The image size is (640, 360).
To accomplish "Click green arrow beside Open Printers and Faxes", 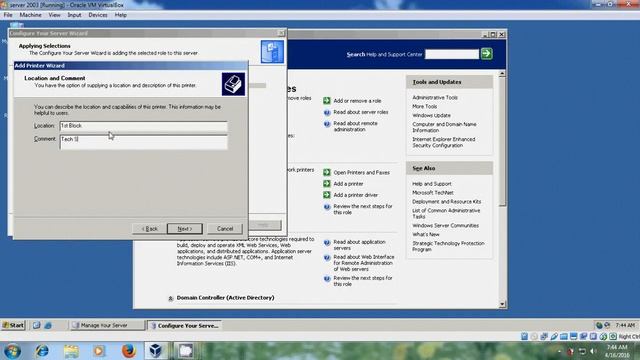I will point(327,172).
